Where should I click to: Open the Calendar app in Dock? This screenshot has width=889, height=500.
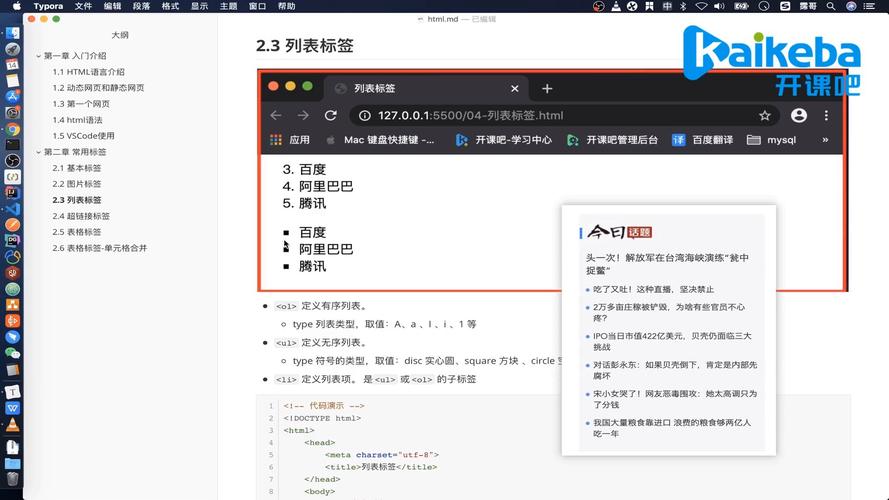(x=12, y=65)
